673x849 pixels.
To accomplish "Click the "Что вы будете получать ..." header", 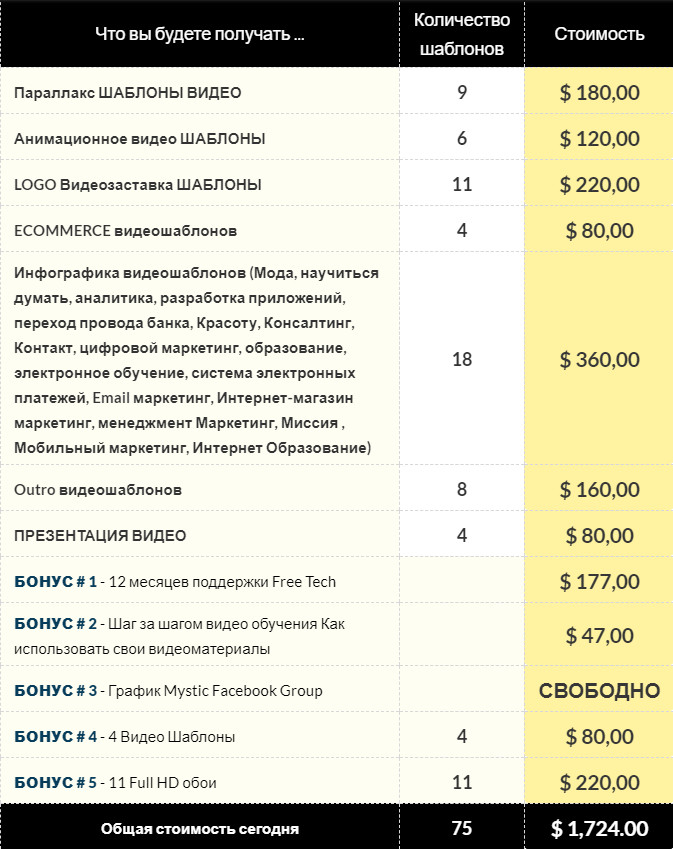I will coord(200,34).
